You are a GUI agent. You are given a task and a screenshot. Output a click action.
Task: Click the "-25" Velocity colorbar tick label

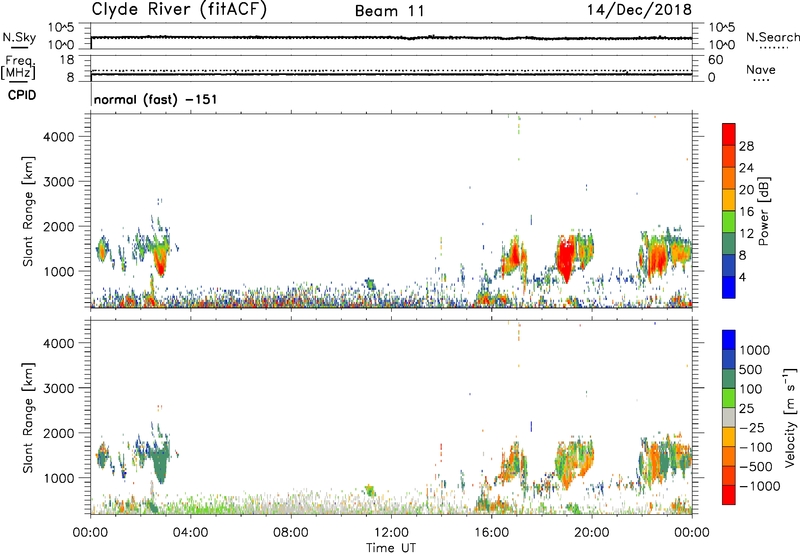pyautogui.click(x=752, y=427)
